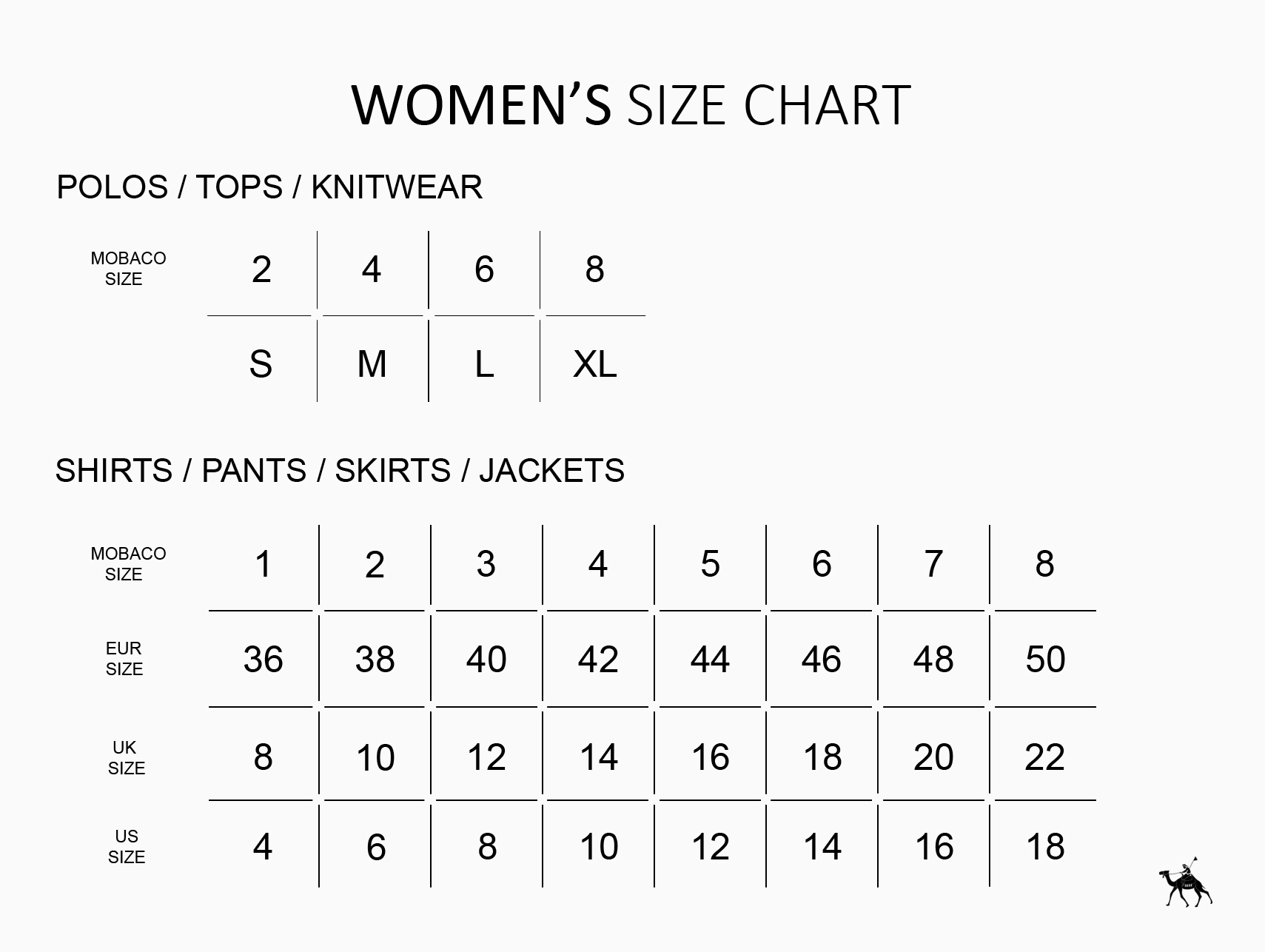Select US size 18 cell

(x=1045, y=847)
